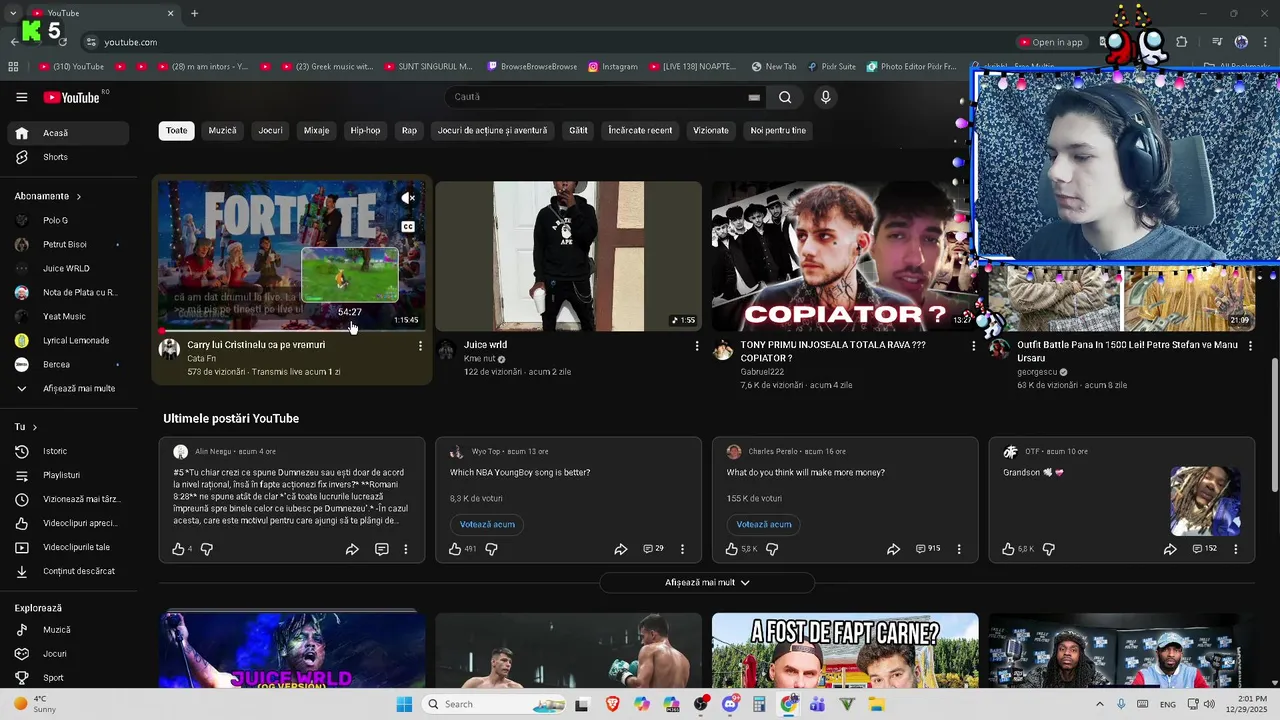1280x720 pixels.
Task: Open Videoclipuri apreciate in sidebar
Action: point(68,523)
